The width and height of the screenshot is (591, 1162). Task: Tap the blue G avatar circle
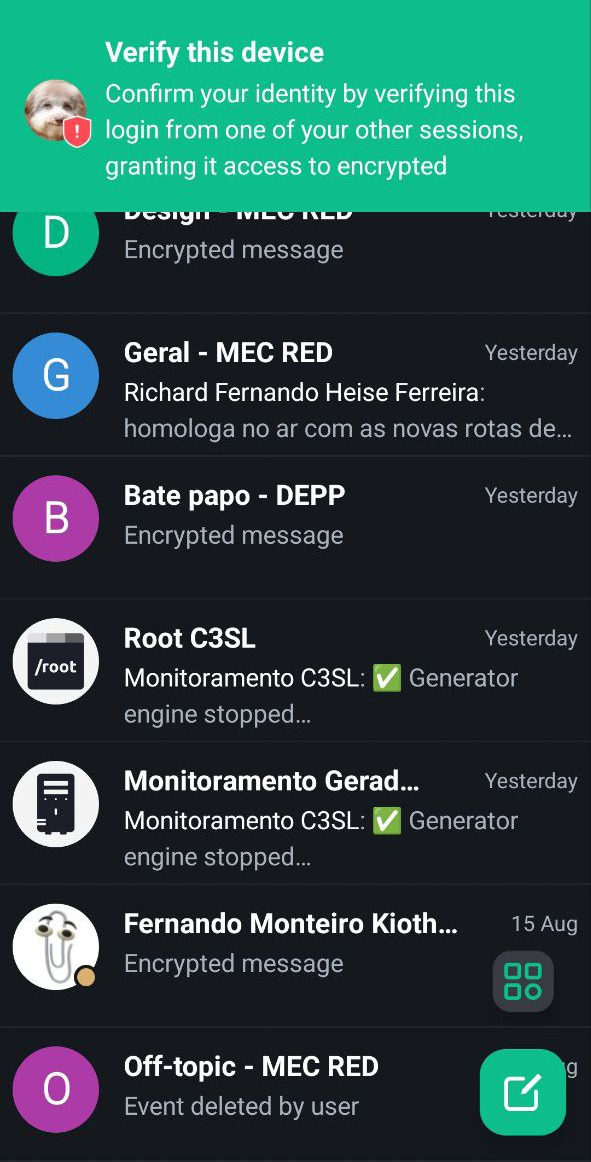click(56, 376)
